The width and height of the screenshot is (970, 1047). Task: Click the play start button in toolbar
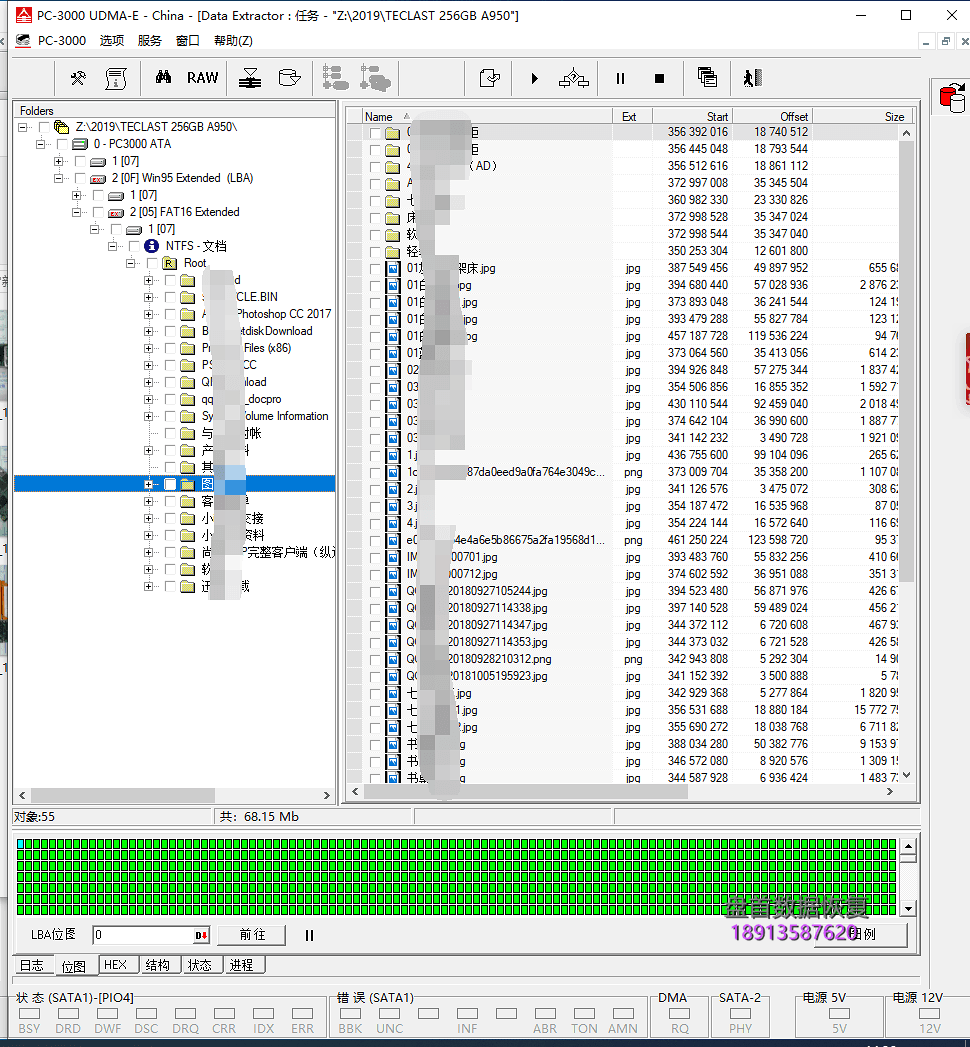(x=534, y=79)
